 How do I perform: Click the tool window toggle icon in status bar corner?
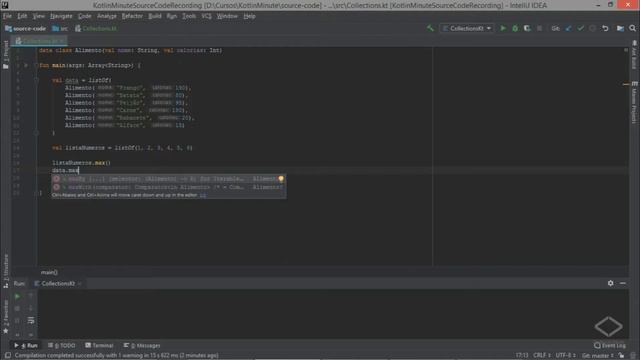click(x=7, y=356)
